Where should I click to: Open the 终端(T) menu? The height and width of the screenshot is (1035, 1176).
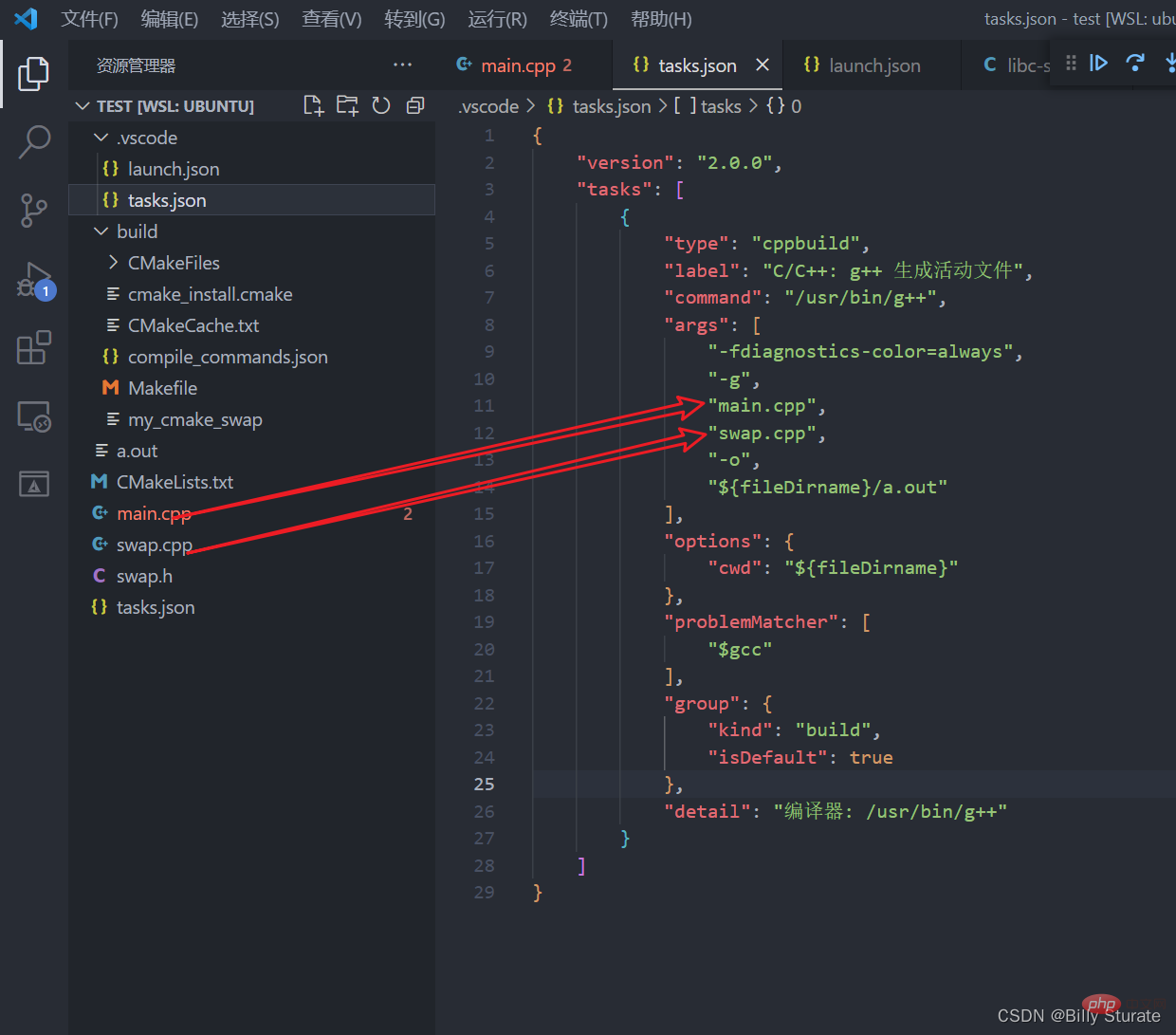579,19
